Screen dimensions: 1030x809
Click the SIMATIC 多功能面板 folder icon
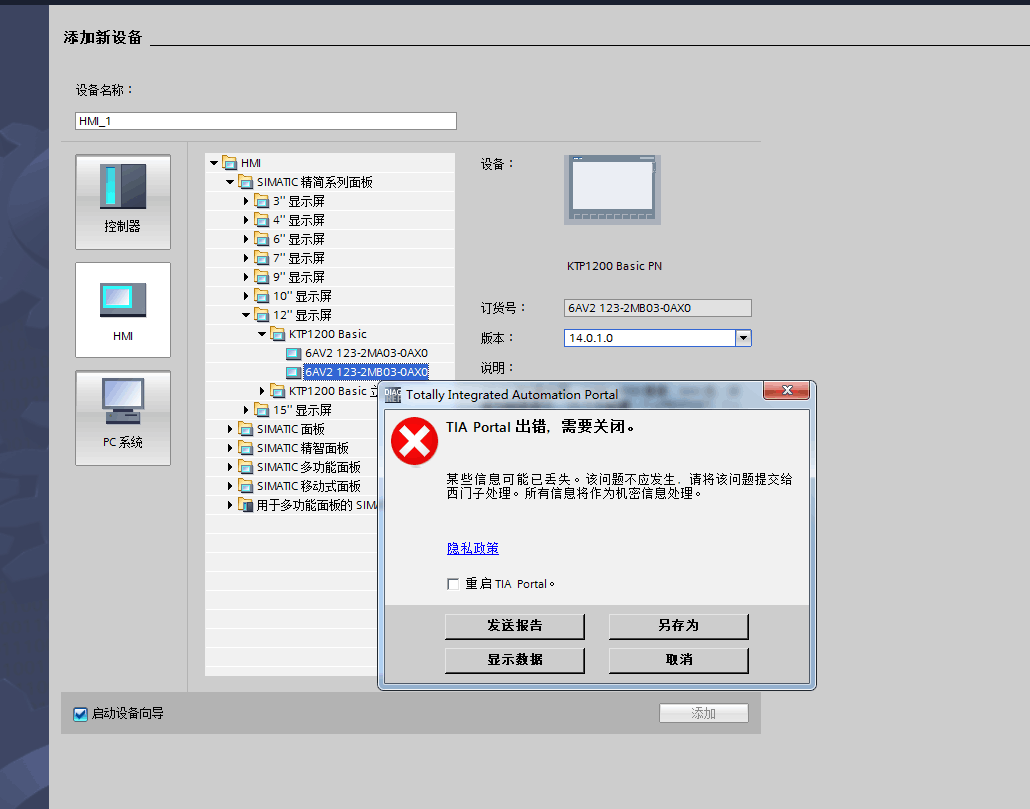246,468
